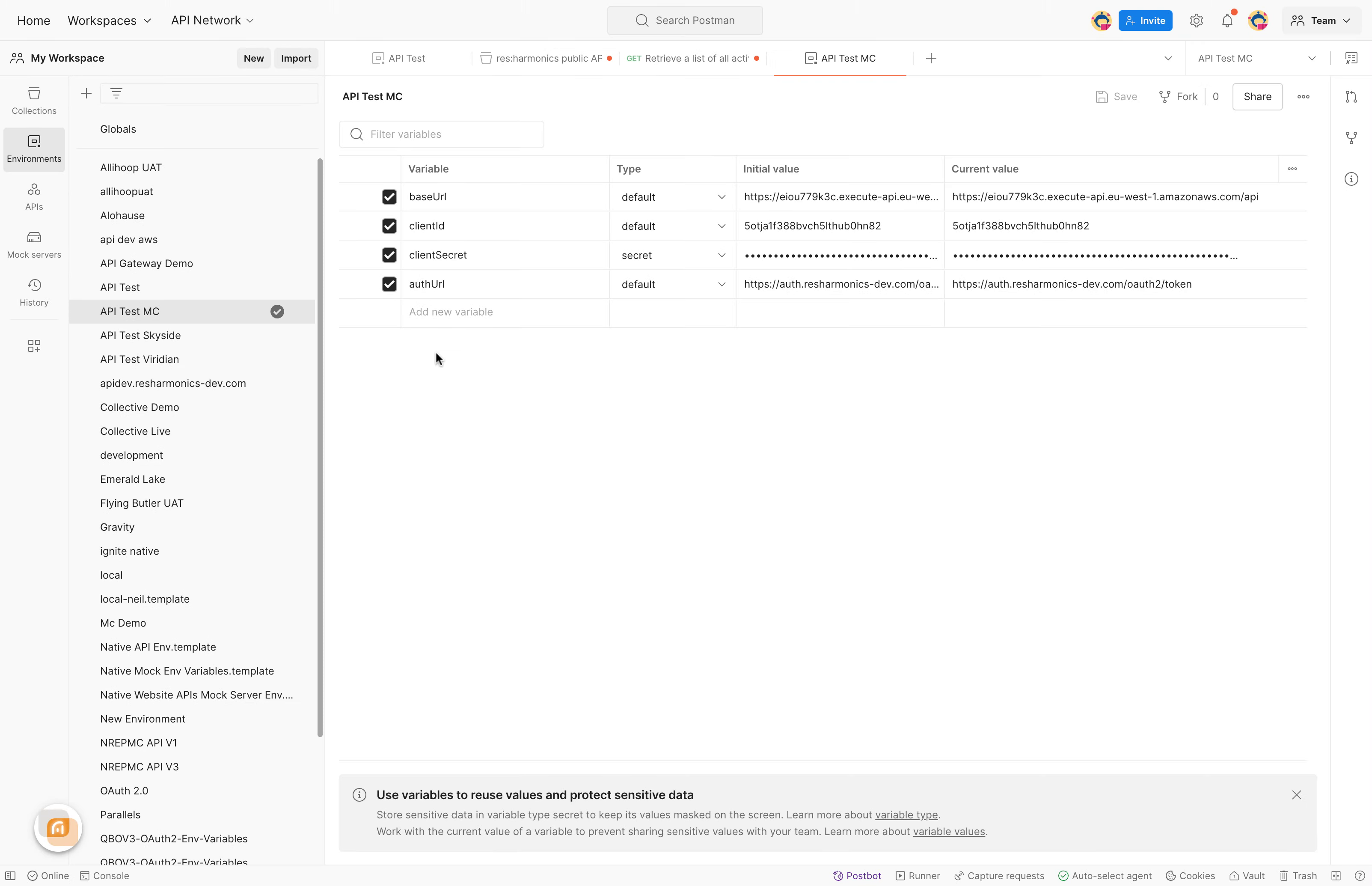Follow the variable type link
The width and height of the screenshot is (1372, 886).
[906, 815]
